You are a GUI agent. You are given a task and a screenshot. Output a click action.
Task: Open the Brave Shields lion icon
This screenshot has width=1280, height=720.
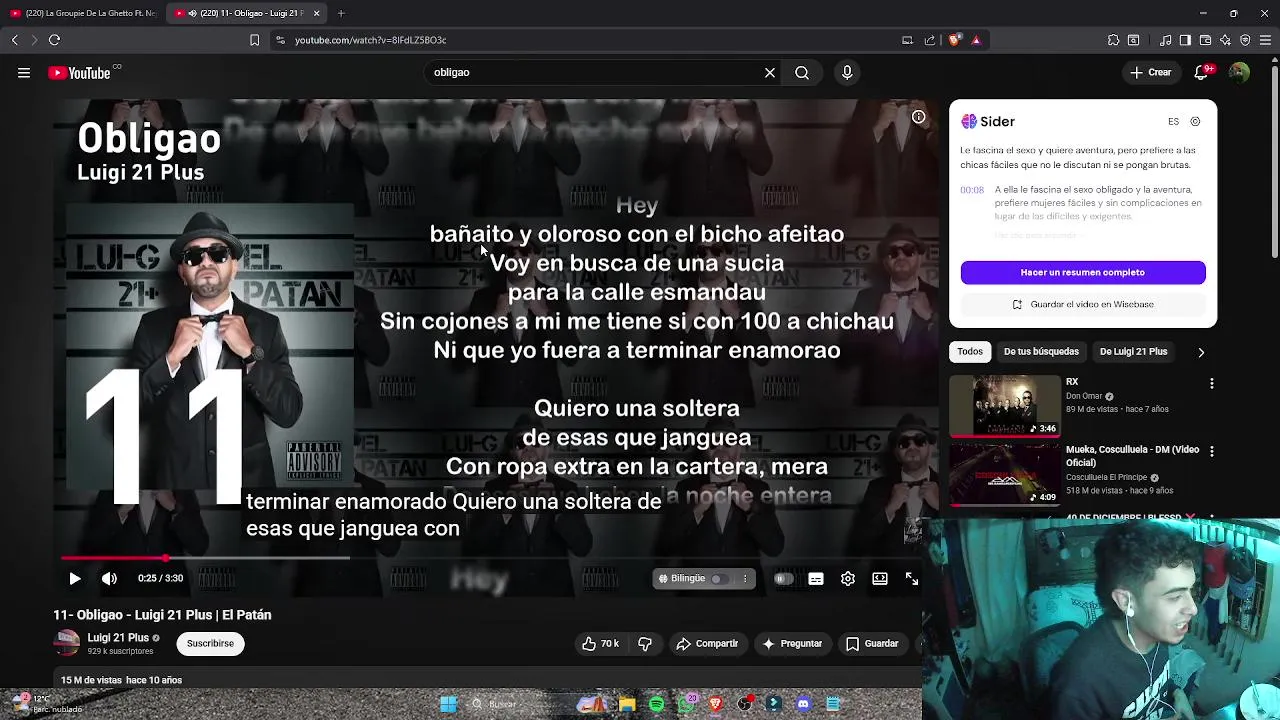pyautogui.click(x=954, y=40)
